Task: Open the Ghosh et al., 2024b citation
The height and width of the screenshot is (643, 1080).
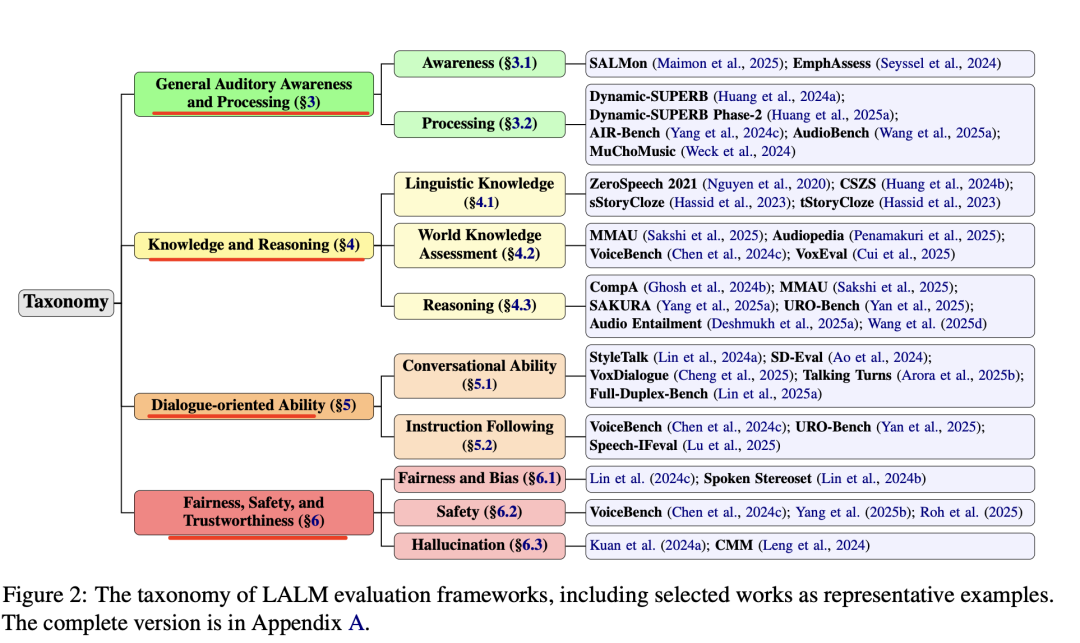Action: click(708, 287)
